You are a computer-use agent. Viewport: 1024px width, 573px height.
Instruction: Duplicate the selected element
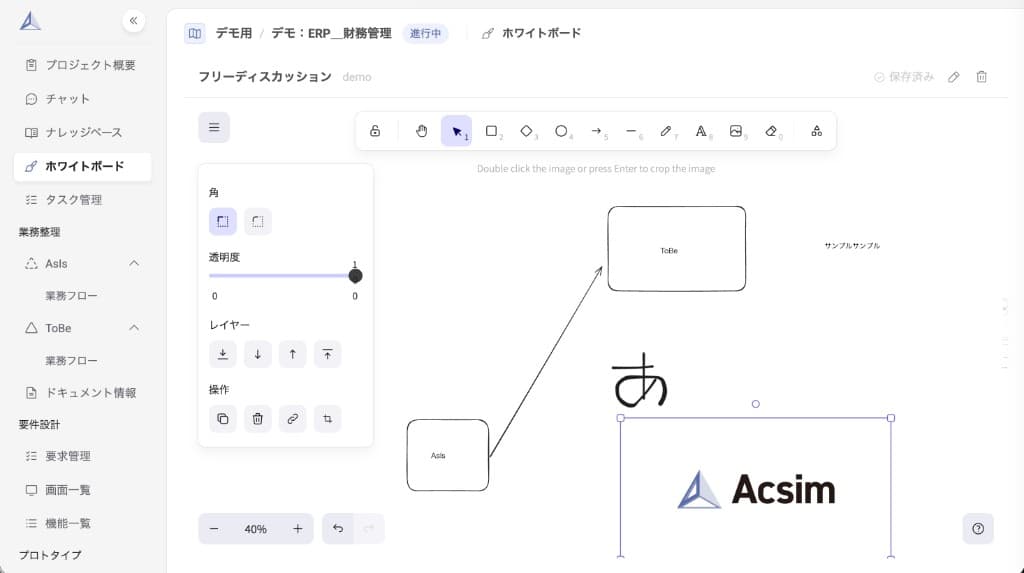pos(223,419)
